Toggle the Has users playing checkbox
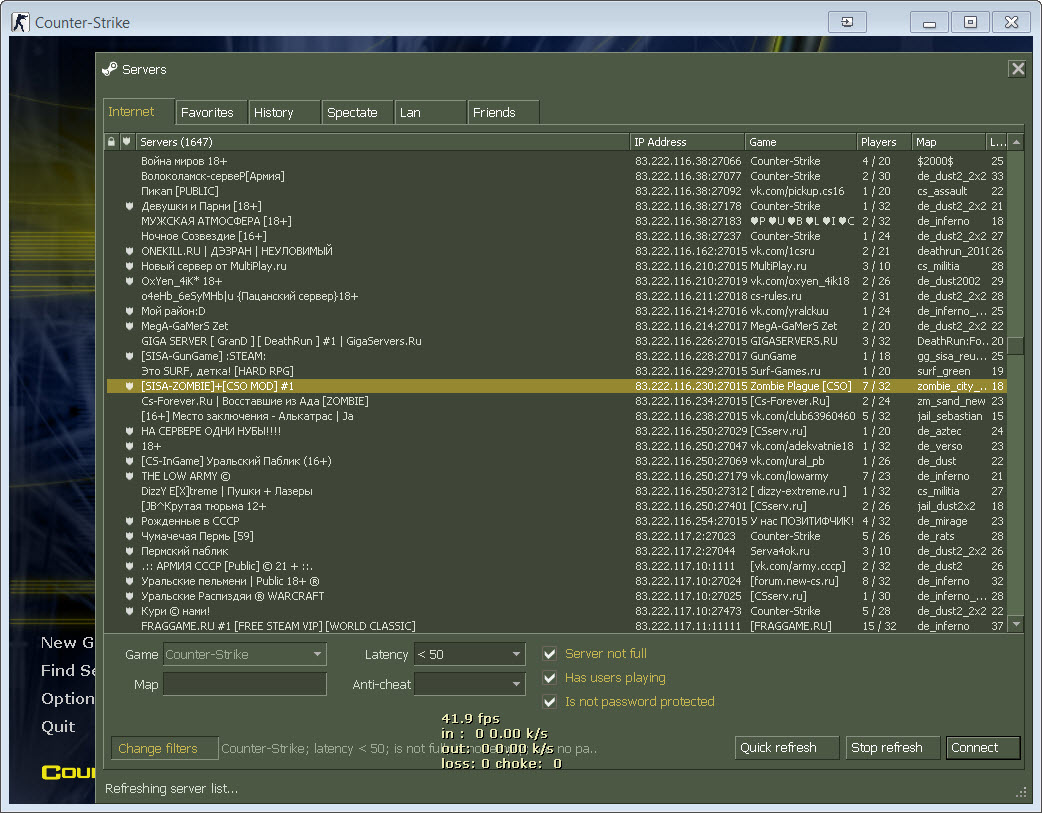Viewport: 1042px width, 813px height. [549, 678]
